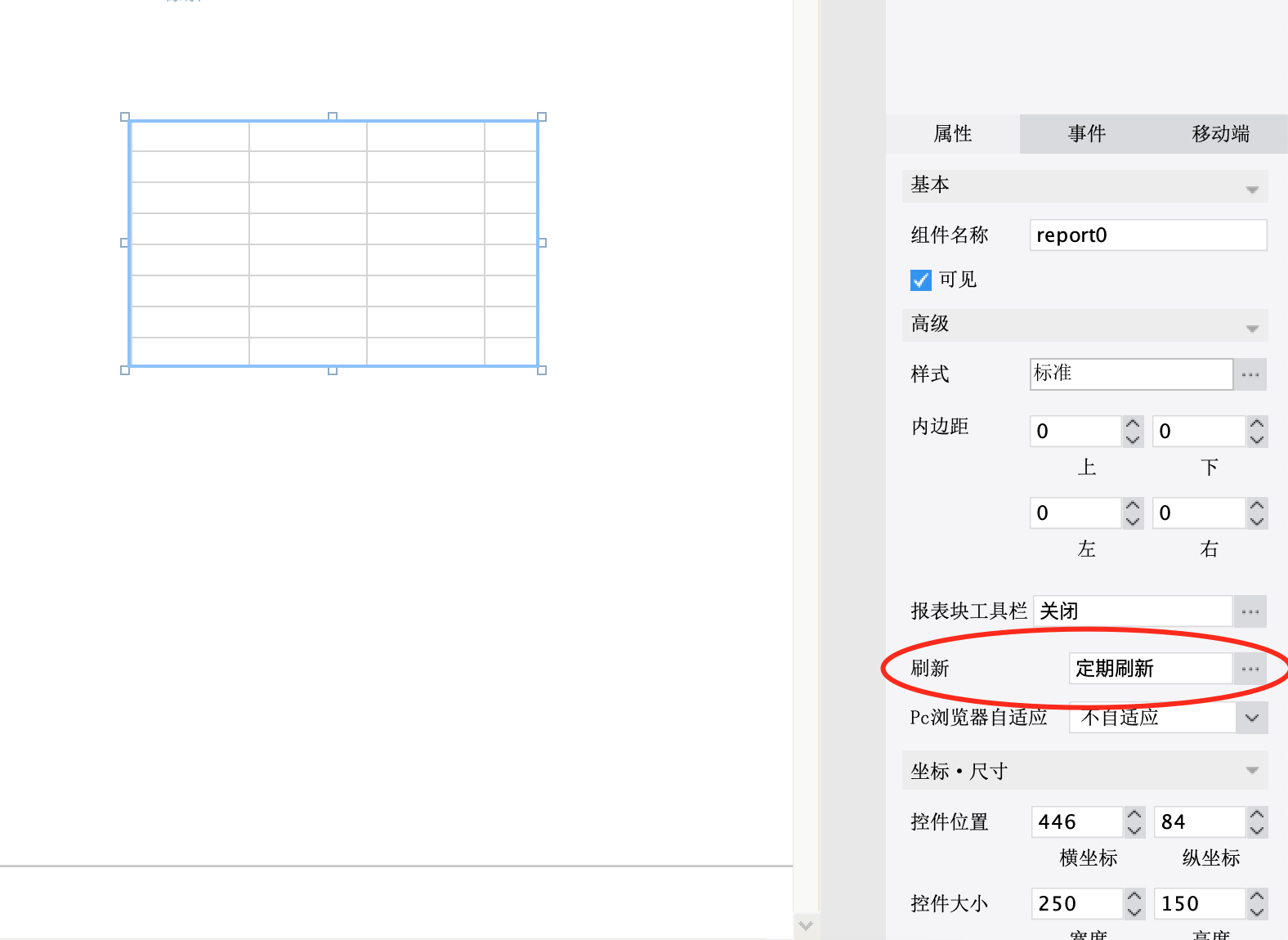
Task: Click the bottom-middle resize handle of report block
Action: [x=333, y=370]
